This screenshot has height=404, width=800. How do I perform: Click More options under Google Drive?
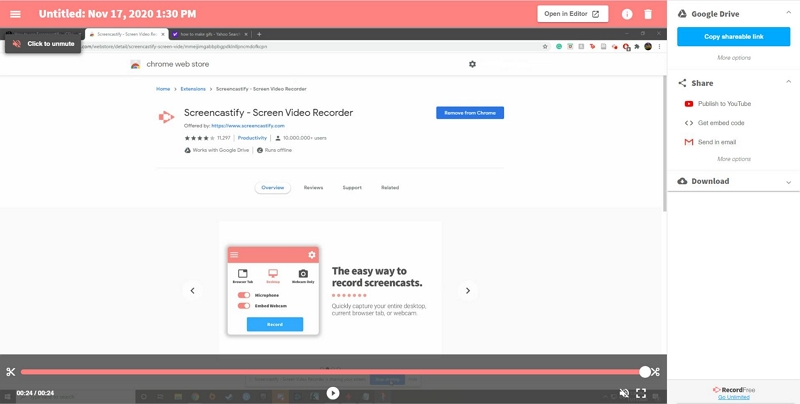click(734, 58)
